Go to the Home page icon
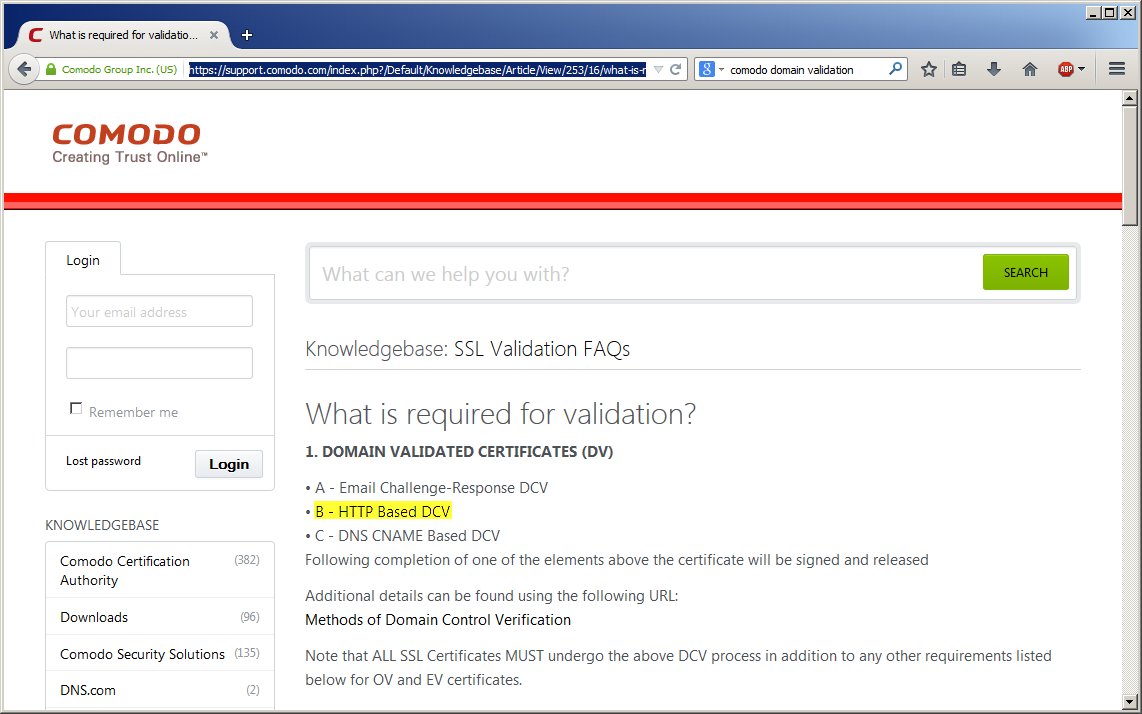Viewport: 1142px width, 714px height. pos(1030,69)
